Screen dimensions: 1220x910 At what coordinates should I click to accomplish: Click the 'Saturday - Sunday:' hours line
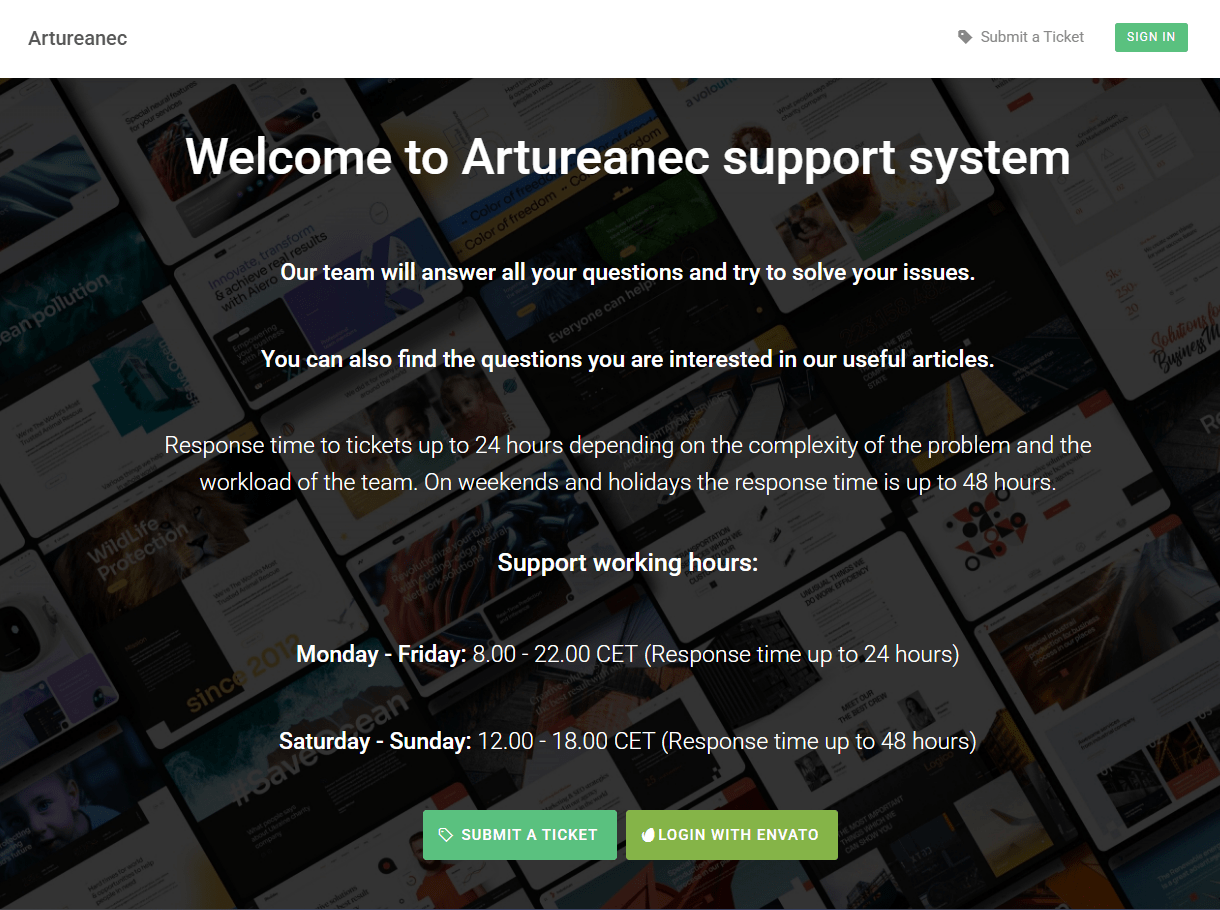pyautogui.click(x=628, y=742)
